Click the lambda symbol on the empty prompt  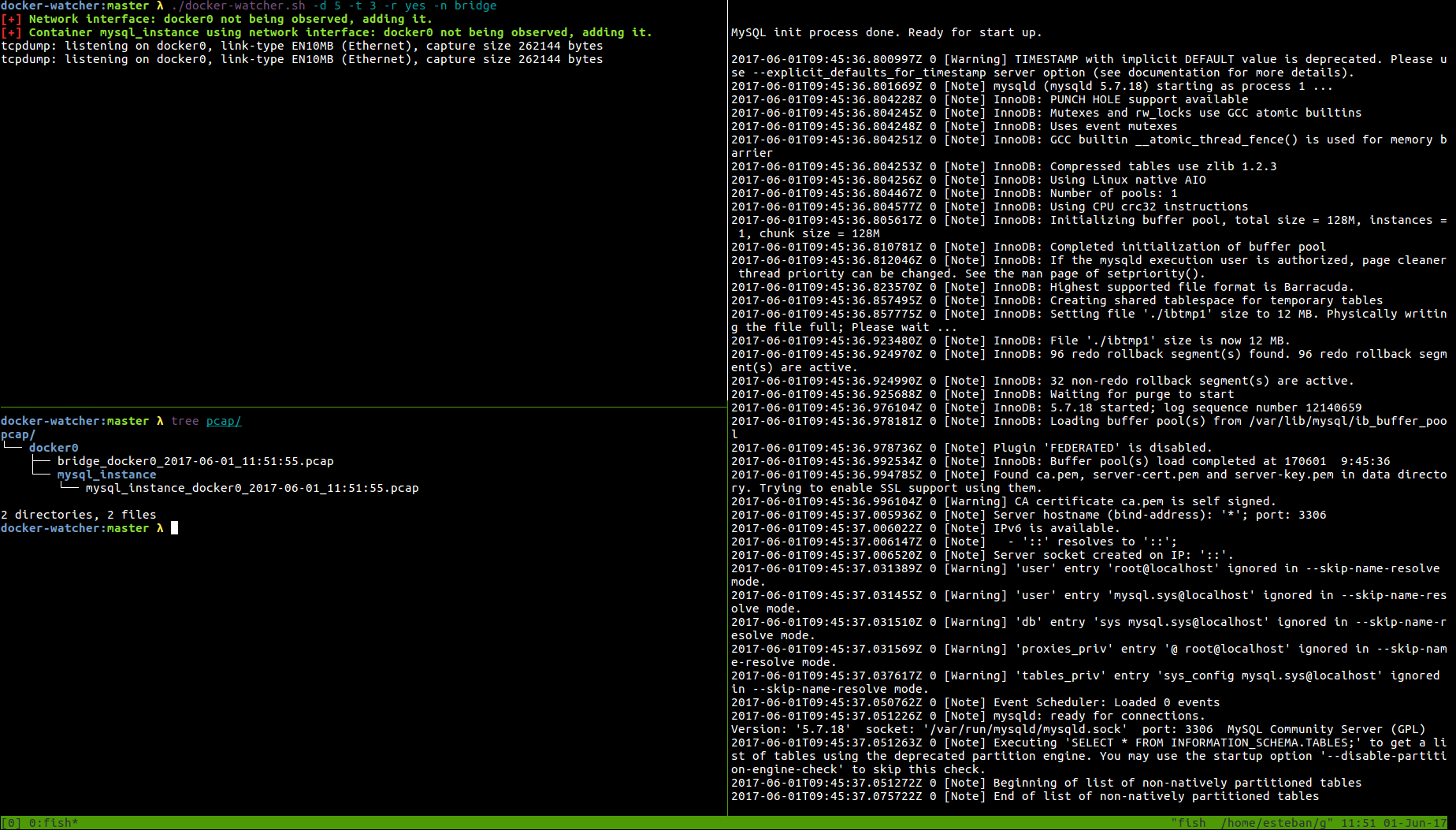(160, 528)
